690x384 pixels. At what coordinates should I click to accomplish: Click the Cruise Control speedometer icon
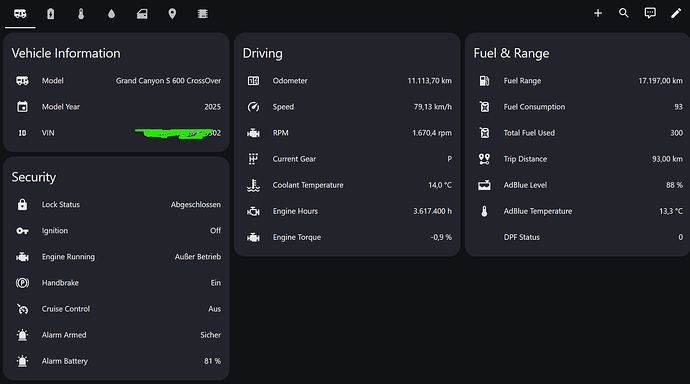coord(22,309)
